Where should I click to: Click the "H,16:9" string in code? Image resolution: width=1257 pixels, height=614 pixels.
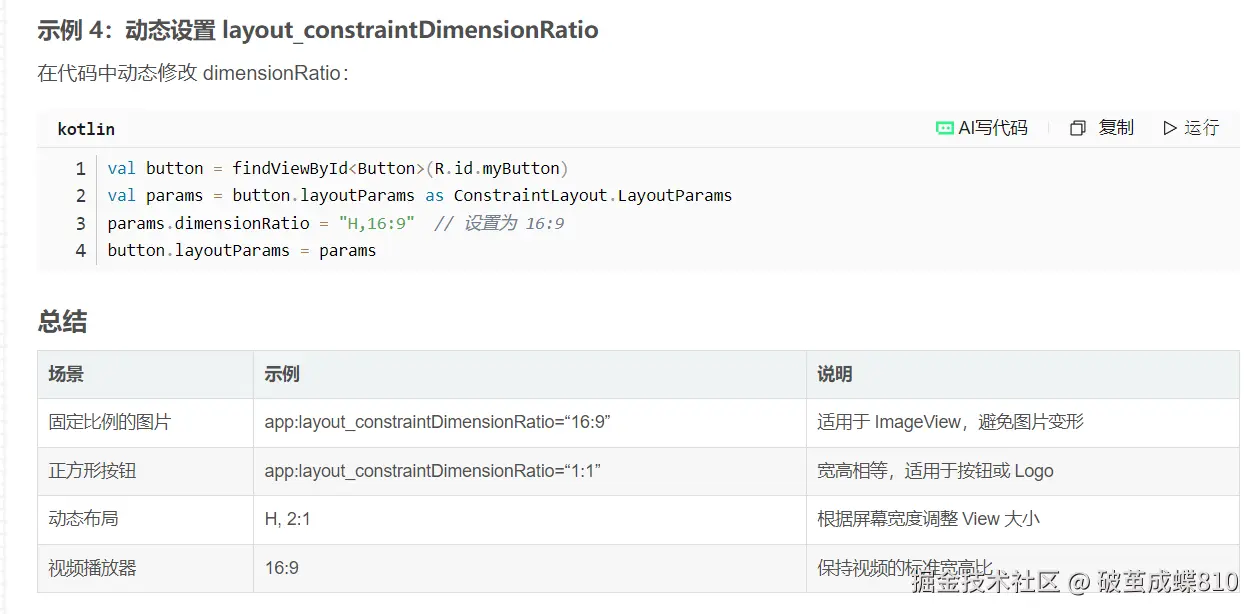tap(376, 223)
